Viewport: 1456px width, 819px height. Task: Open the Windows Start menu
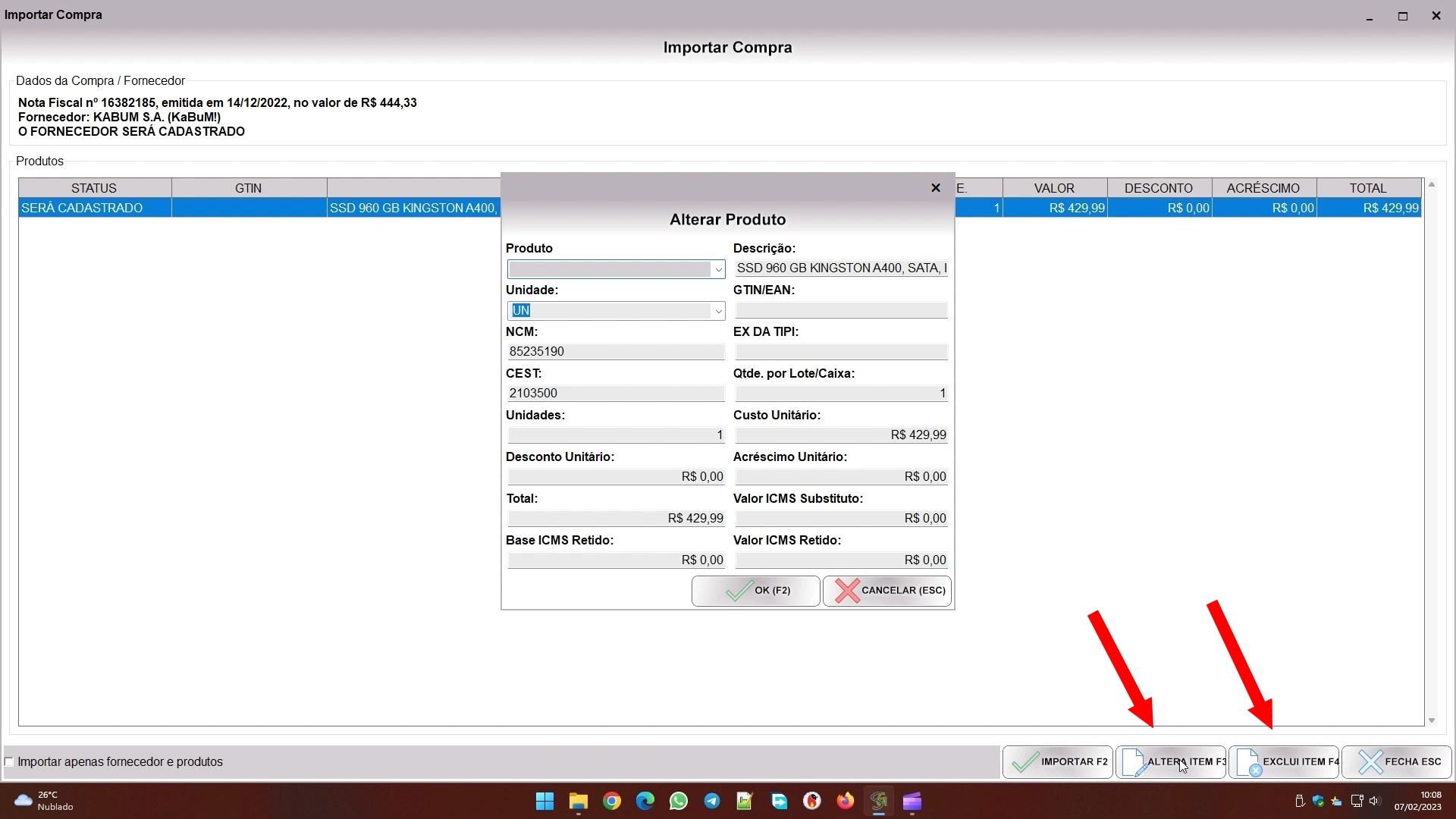click(544, 801)
